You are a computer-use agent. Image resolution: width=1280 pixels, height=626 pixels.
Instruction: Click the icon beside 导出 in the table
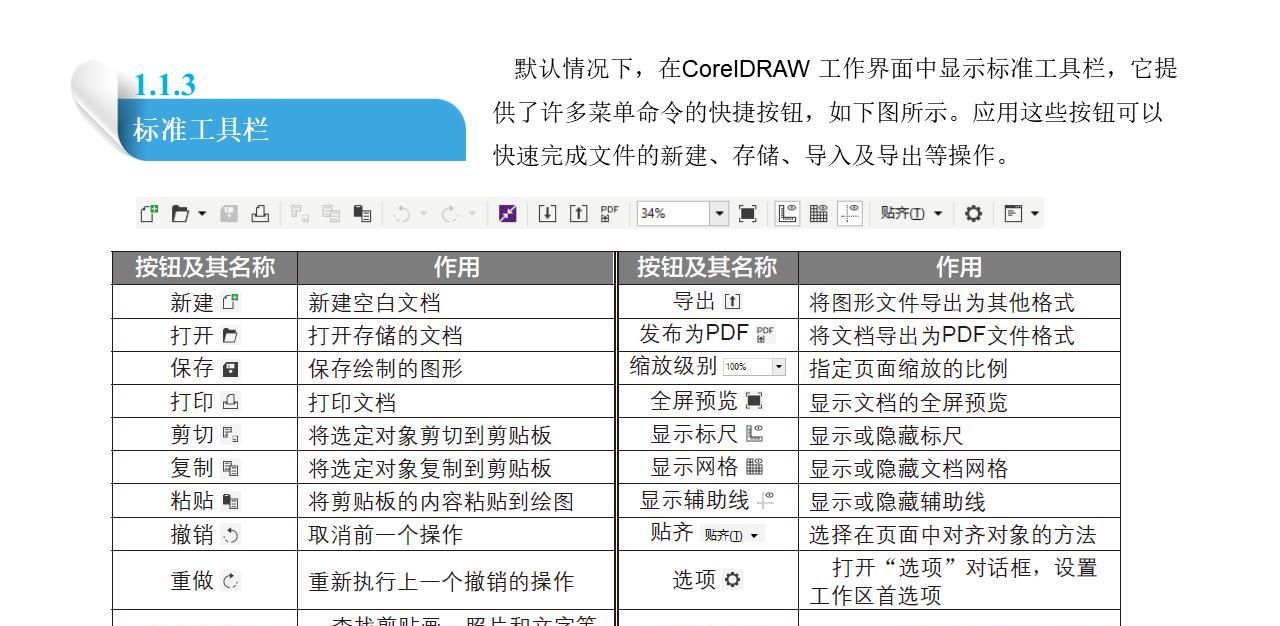(733, 302)
